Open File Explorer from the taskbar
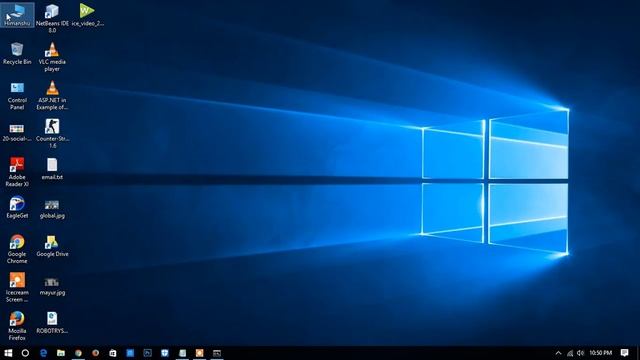The height and width of the screenshot is (360, 640). click(x=61, y=353)
